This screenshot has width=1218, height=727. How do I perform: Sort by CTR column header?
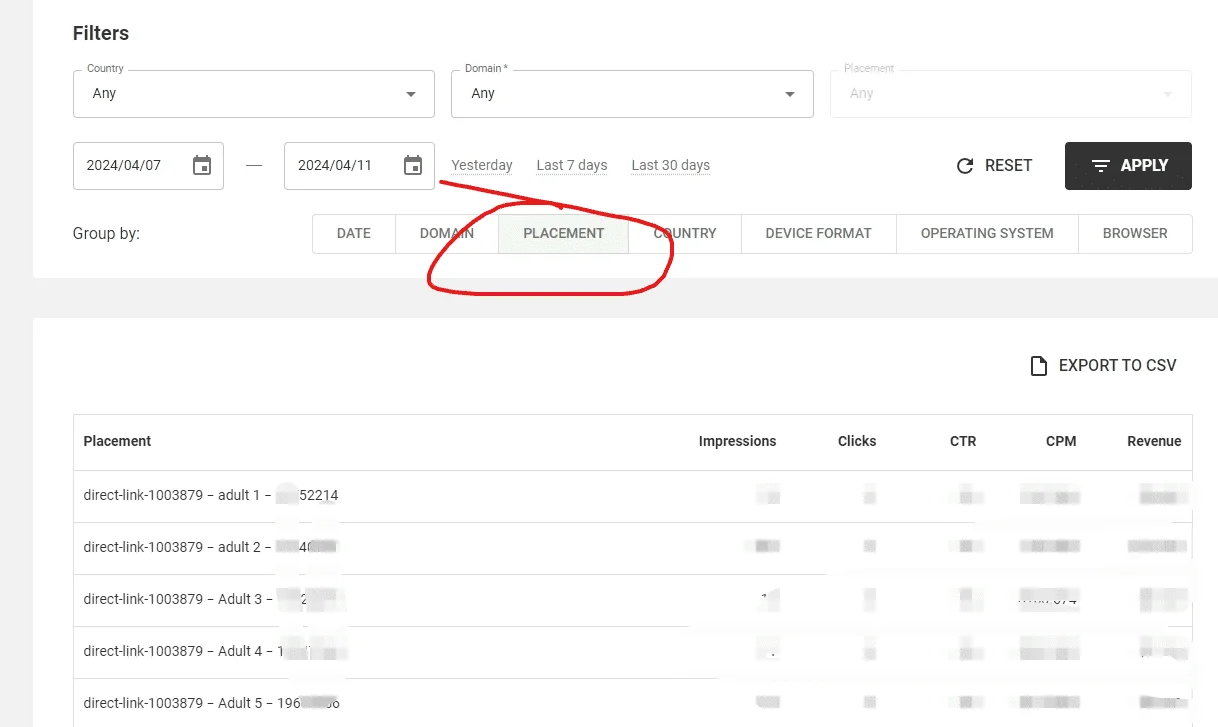963,441
